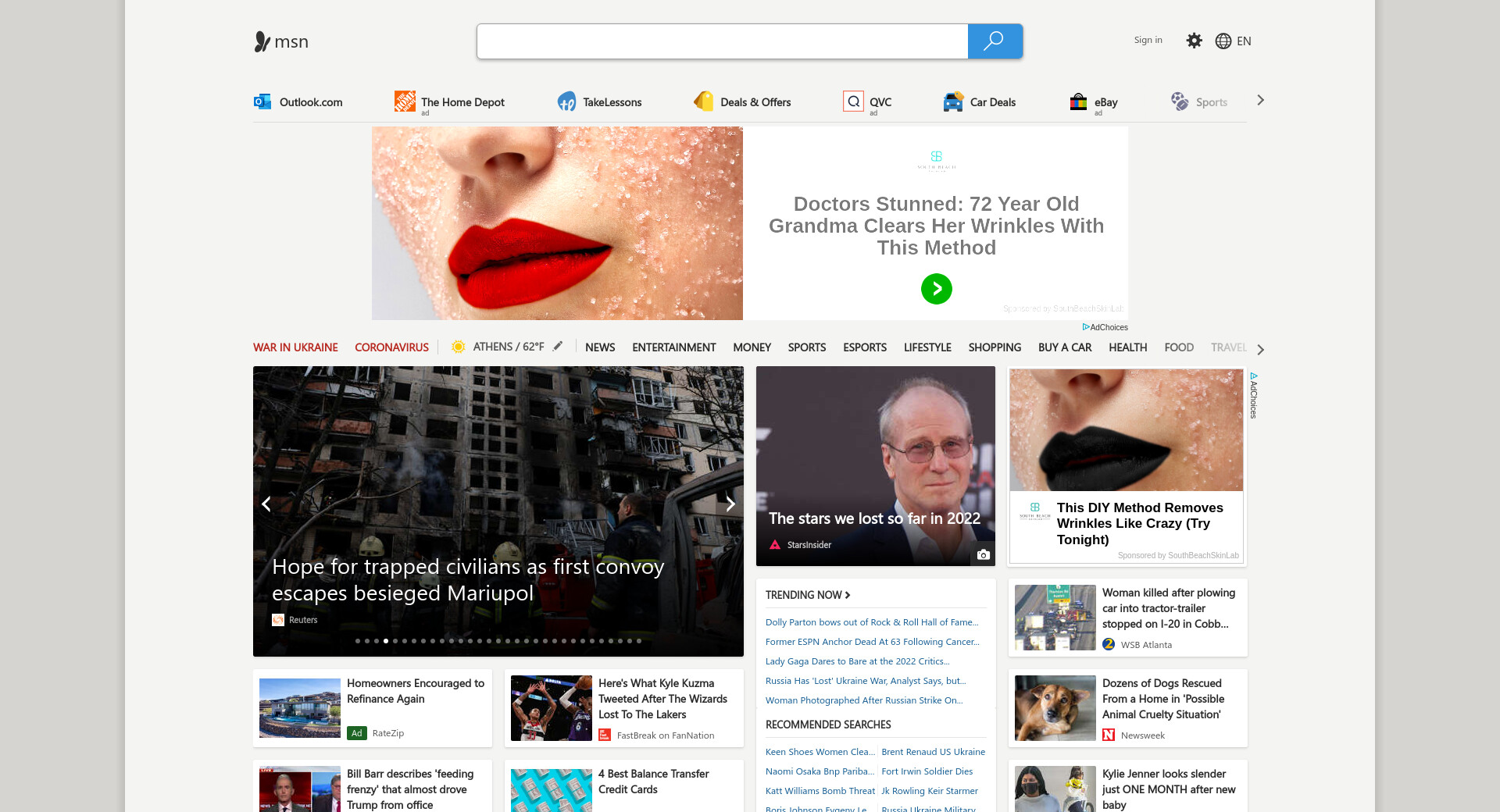
Task: Open Kyle Kuzma basketball thumbnail
Action: 552,708
